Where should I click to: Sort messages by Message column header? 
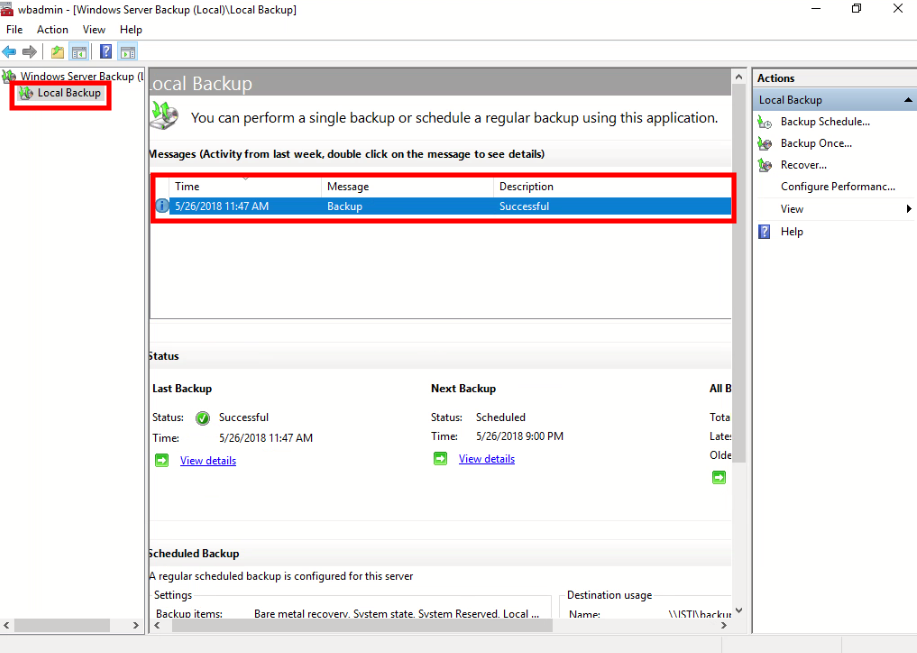pyautogui.click(x=407, y=186)
